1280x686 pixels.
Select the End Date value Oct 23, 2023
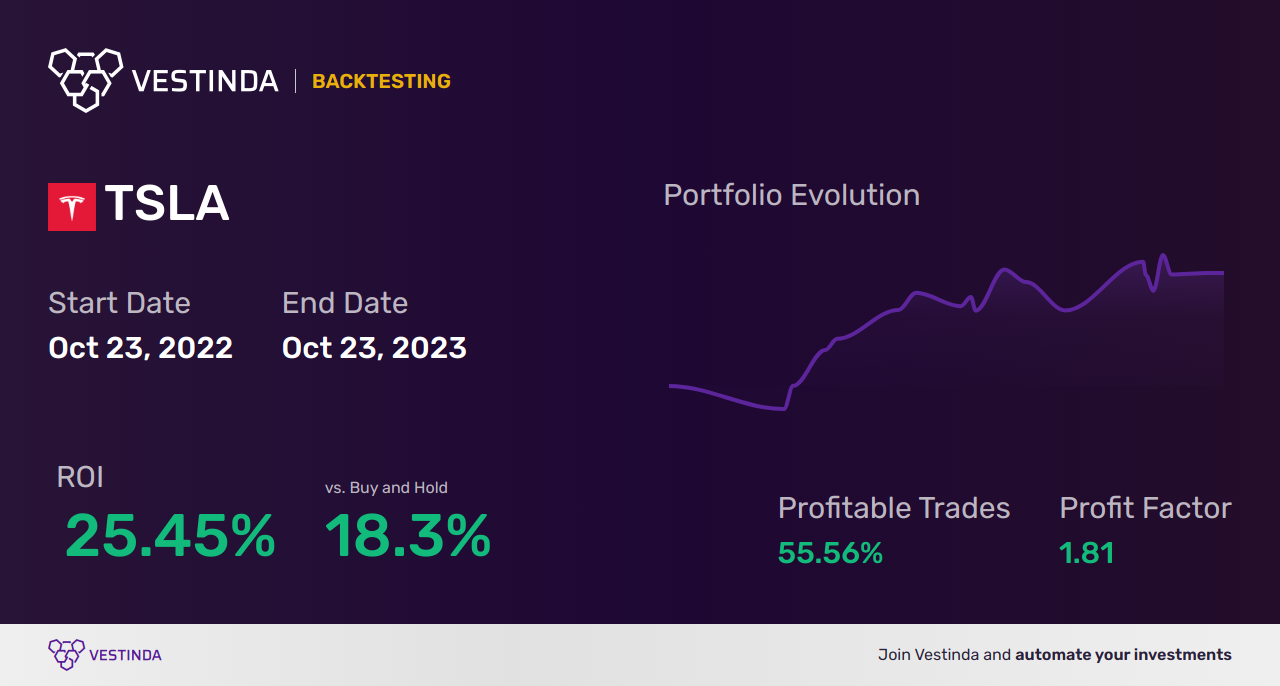(x=374, y=348)
